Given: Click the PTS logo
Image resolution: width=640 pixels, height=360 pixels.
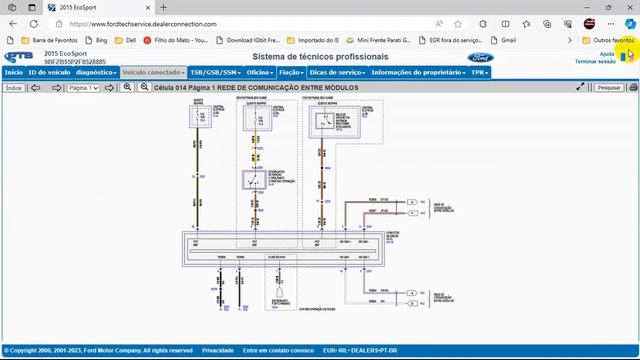Looking at the screenshot, I should pos(18,57).
